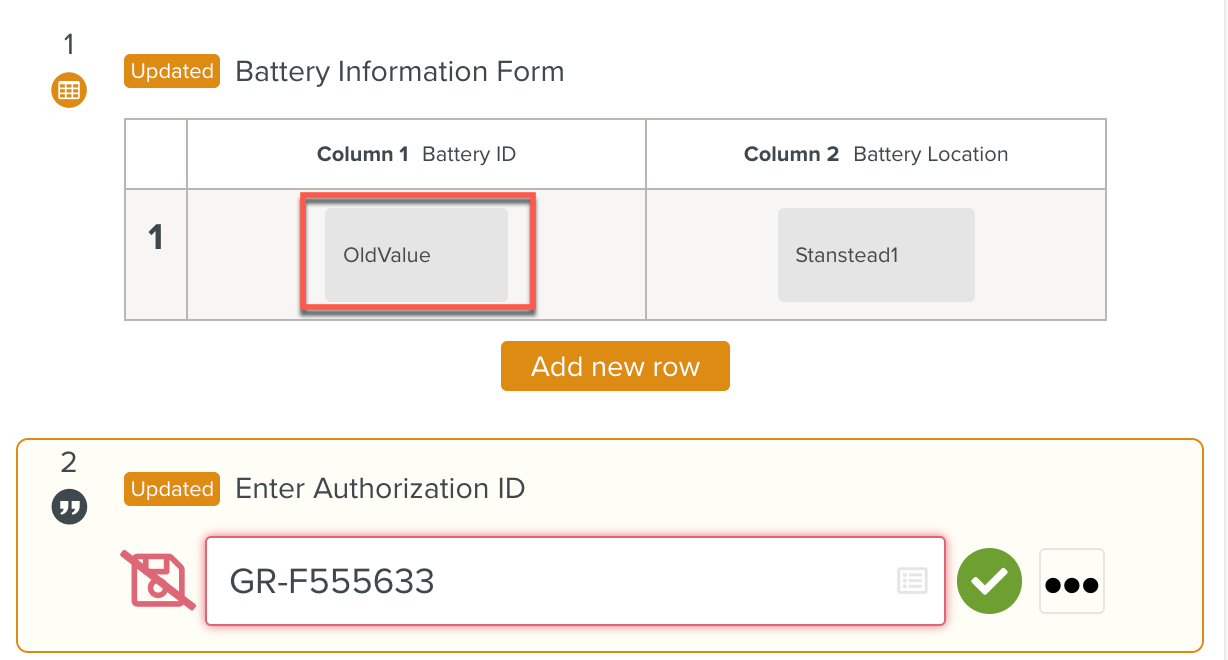Click step number 2 above the quote icon

(69, 462)
